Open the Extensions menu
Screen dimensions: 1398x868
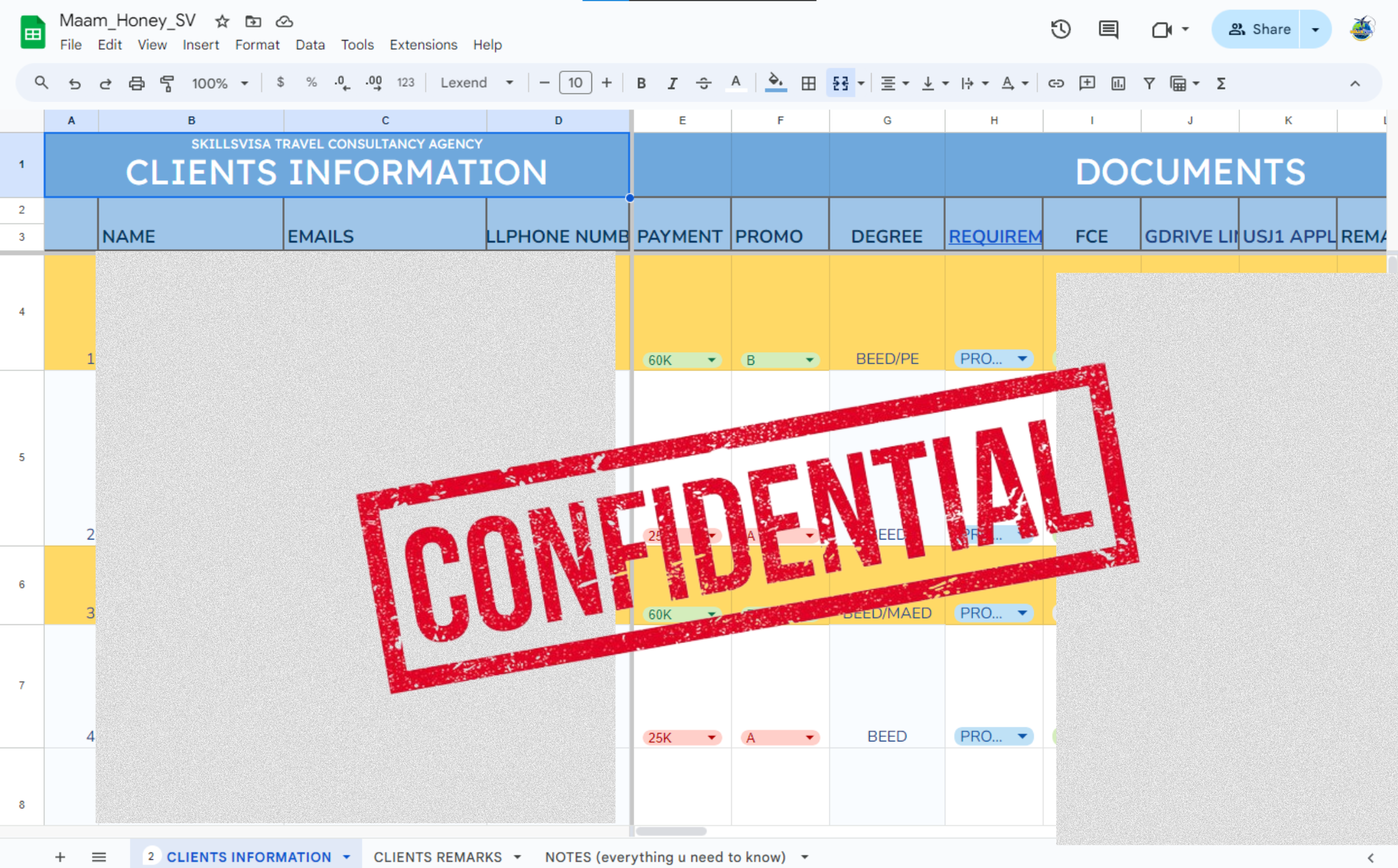click(423, 45)
